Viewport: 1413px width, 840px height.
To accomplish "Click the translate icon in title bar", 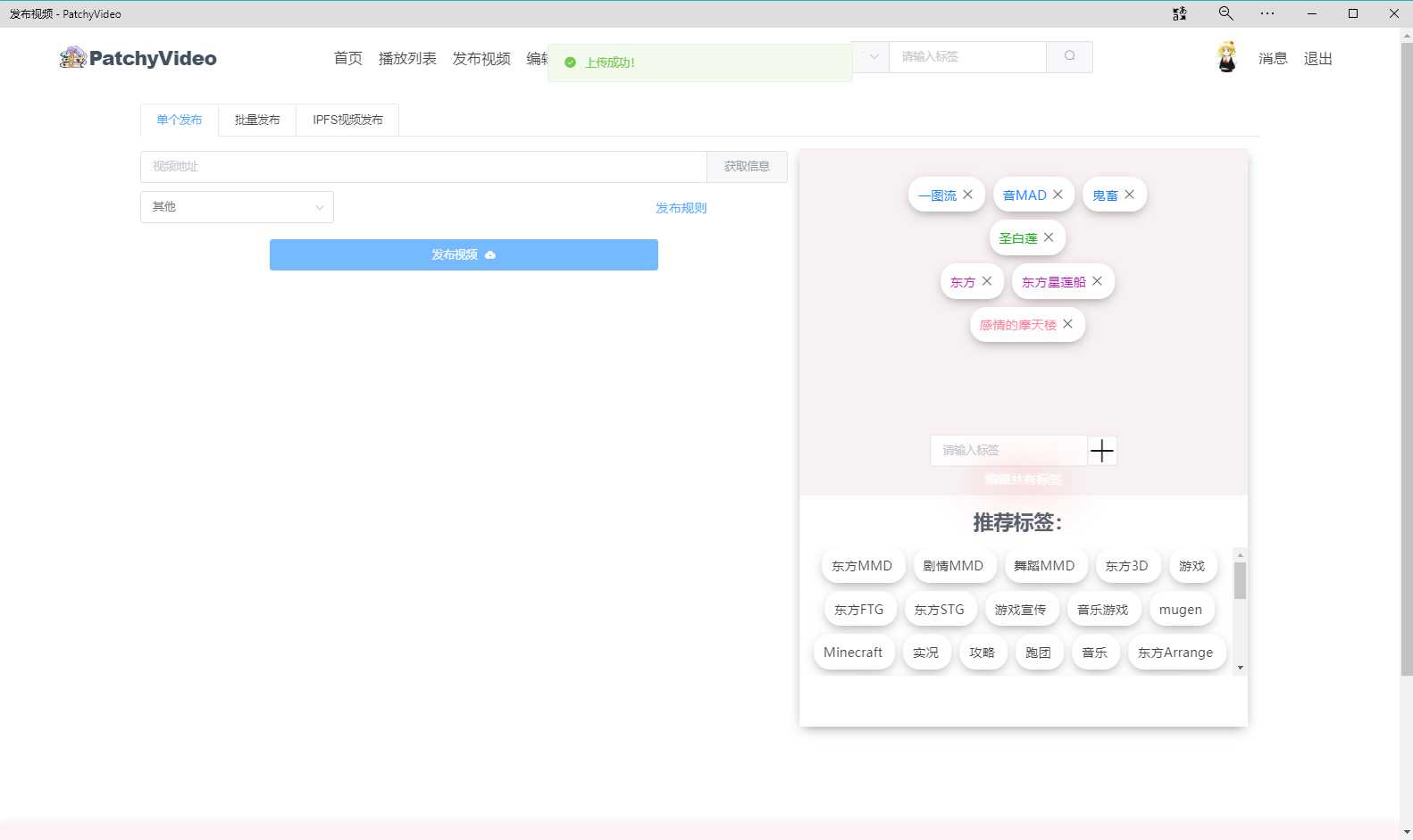I will click(1180, 13).
